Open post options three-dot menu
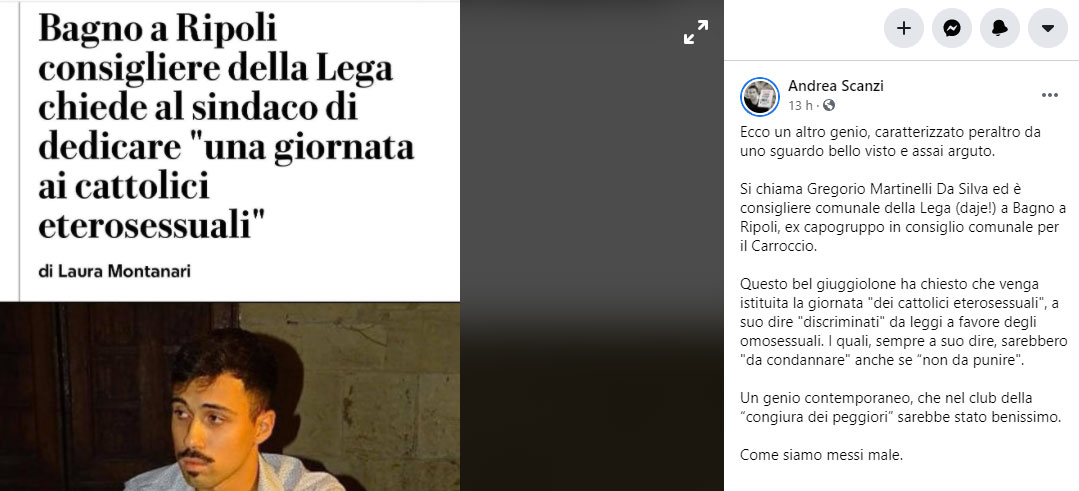1079x491 pixels. tap(1049, 96)
